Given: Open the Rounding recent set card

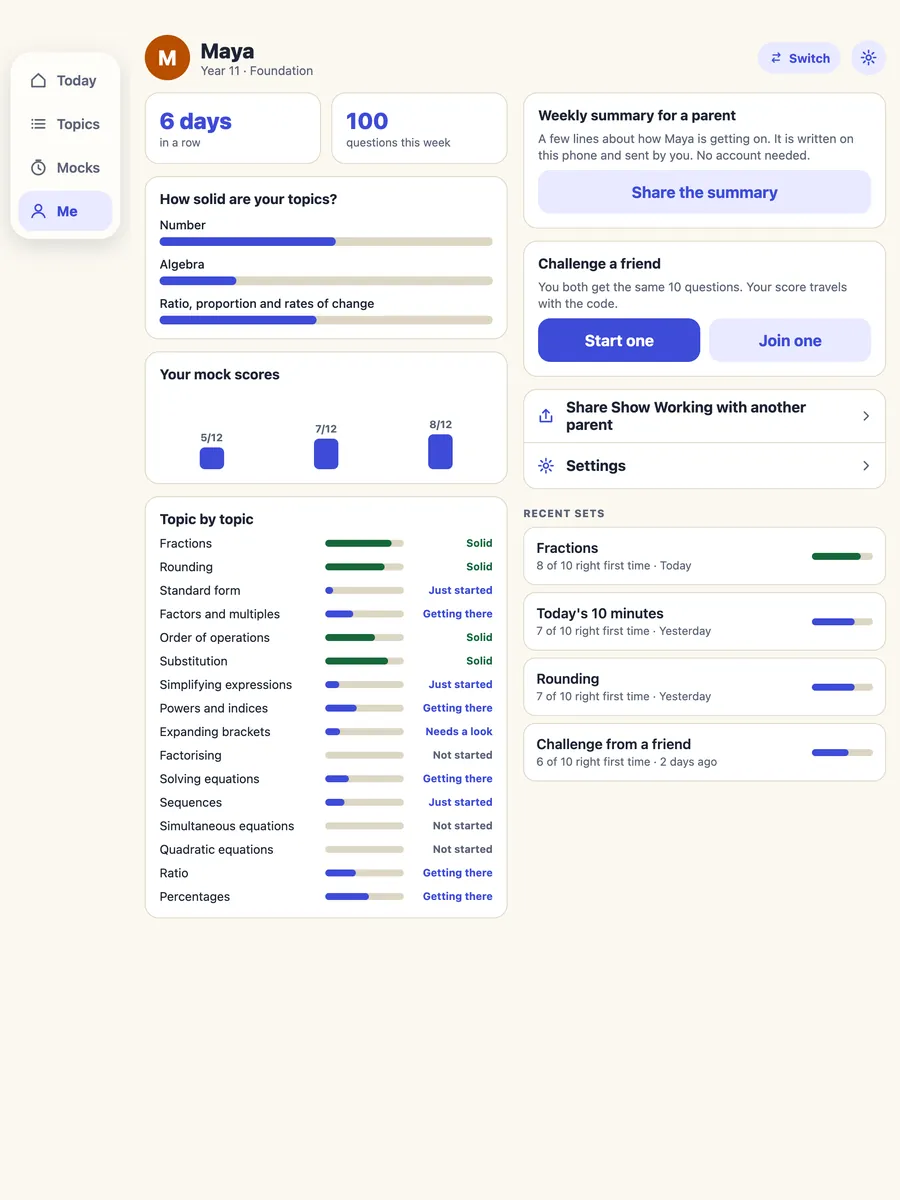Looking at the screenshot, I should coord(704,687).
